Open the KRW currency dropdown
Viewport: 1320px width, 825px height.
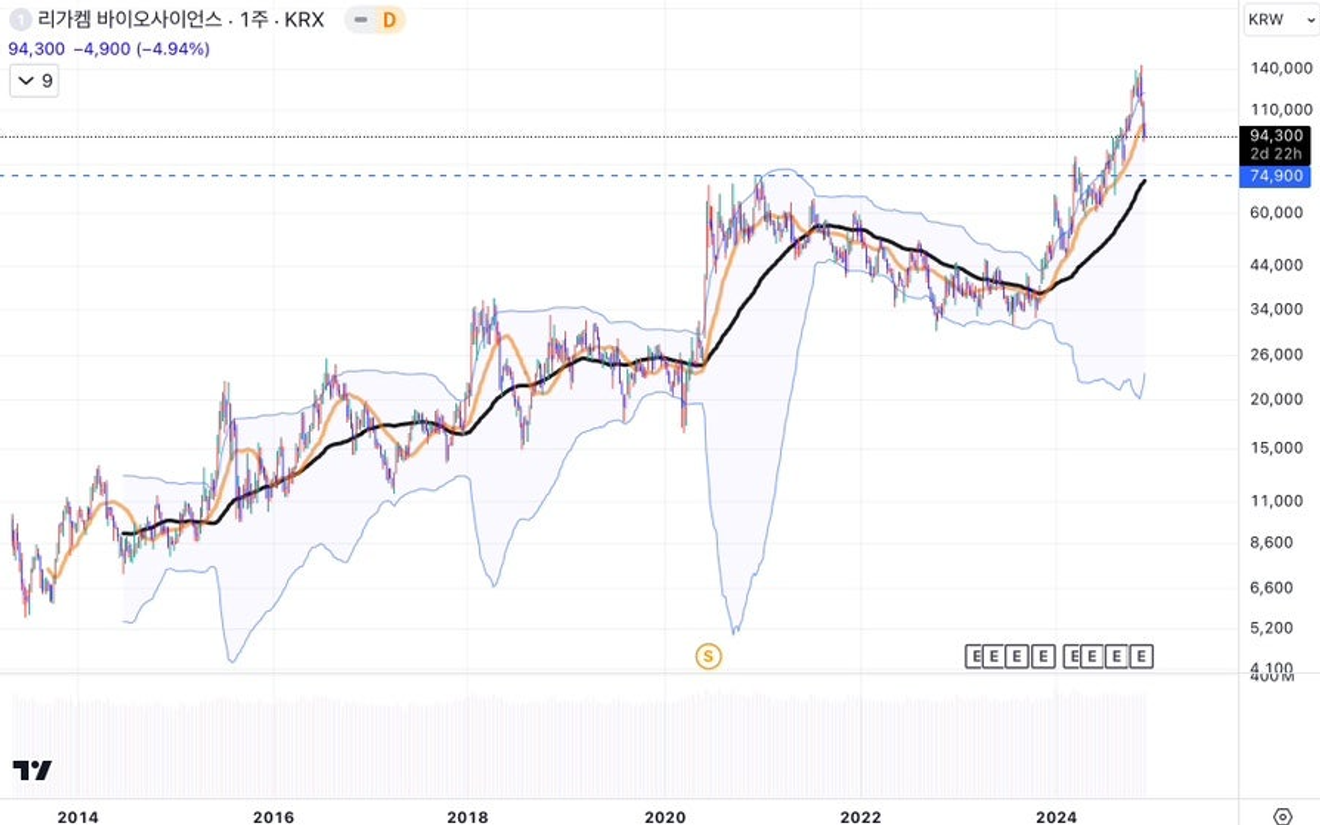pyautogui.click(x=1281, y=19)
